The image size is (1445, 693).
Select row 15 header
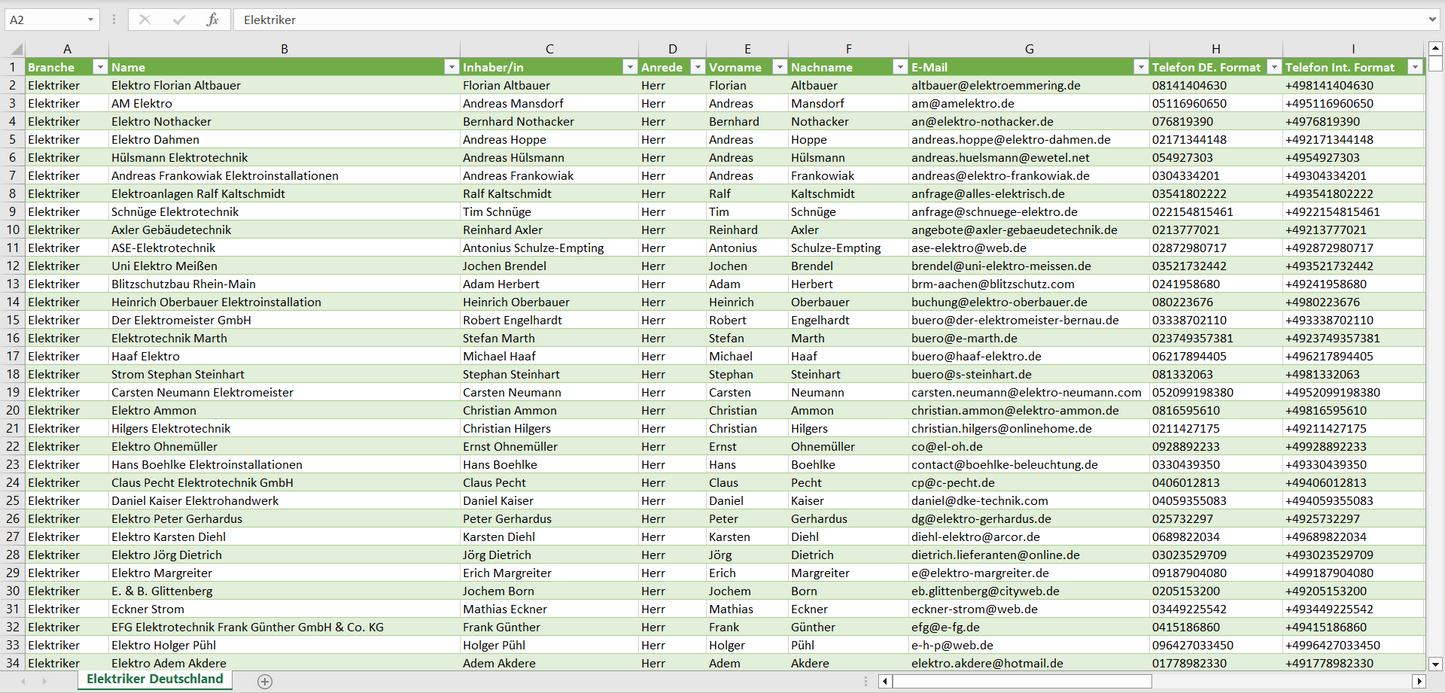(13, 320)
